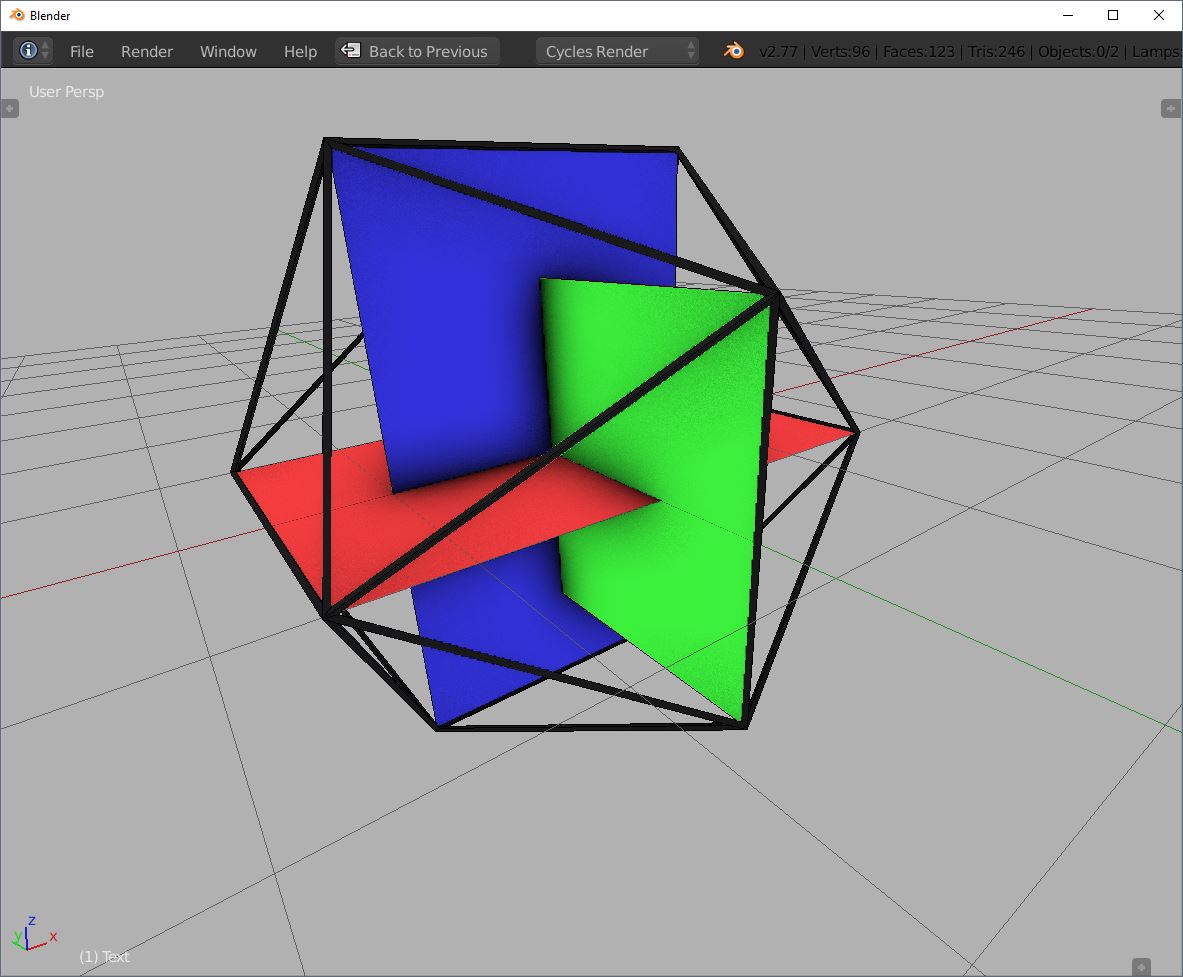Click the back-arrow icon inside Back to Previous
This screenshot has width=1183, height=977.
(351, 51)
